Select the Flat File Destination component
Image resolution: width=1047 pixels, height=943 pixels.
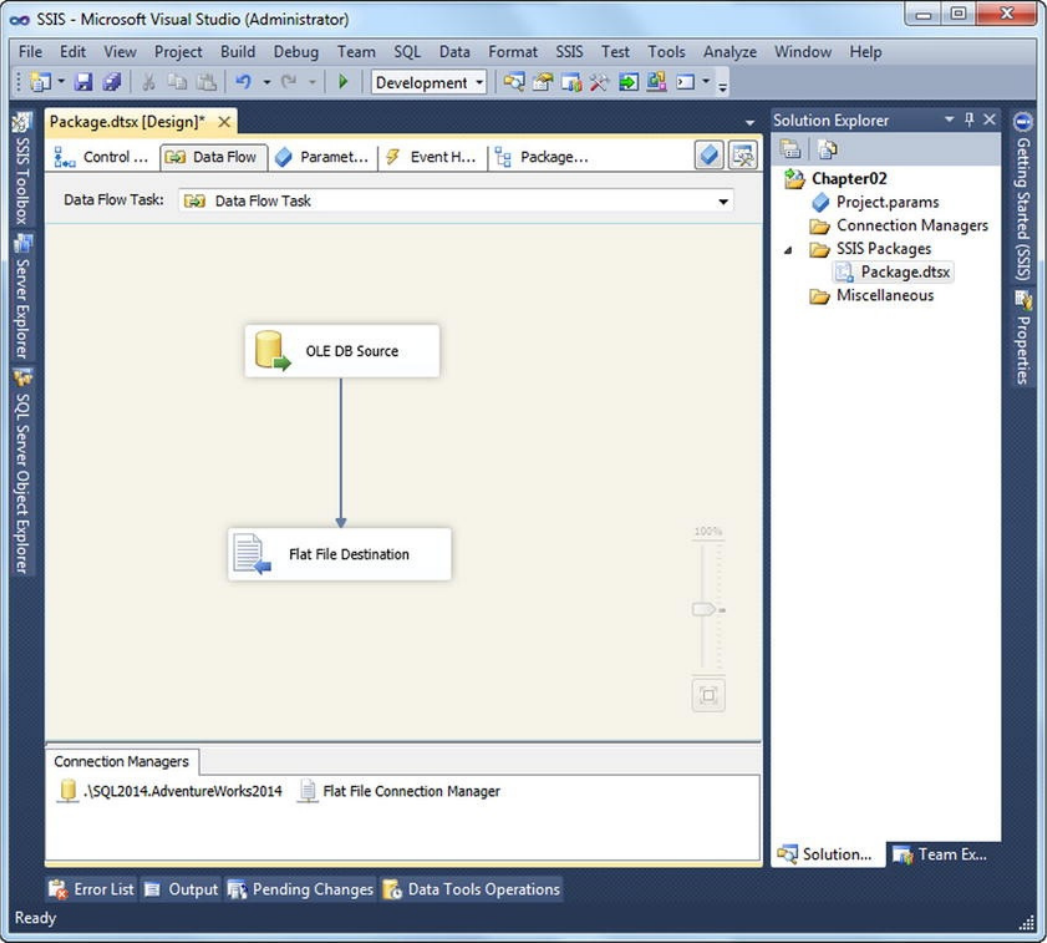click(339, 554)
